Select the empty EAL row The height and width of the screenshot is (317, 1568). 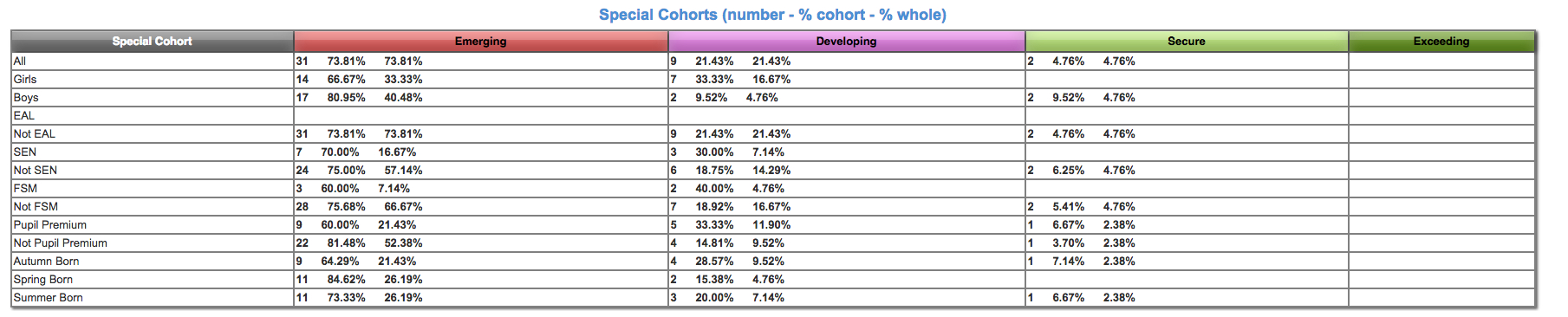(773, 116)
